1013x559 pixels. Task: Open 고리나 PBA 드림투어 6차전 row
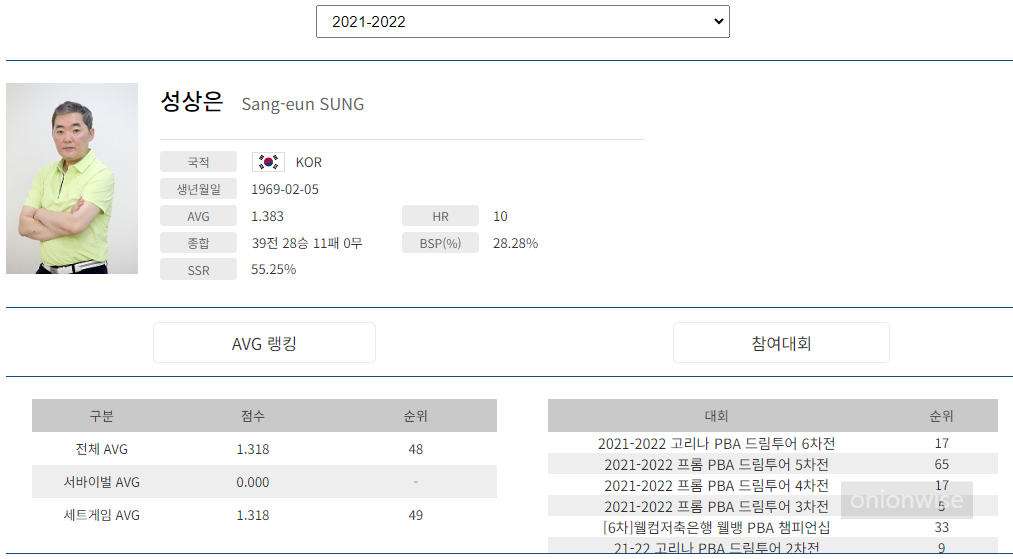click(773, 443)
